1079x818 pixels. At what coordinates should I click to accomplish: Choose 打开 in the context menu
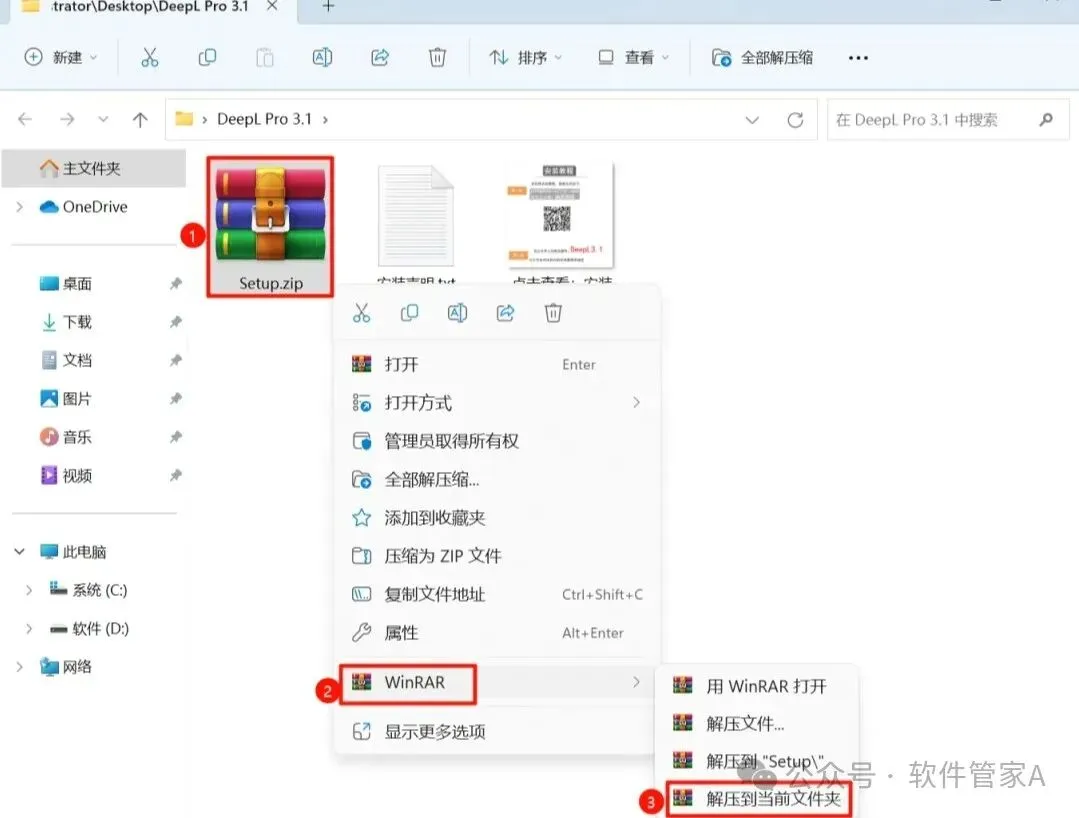click(497, 365)
